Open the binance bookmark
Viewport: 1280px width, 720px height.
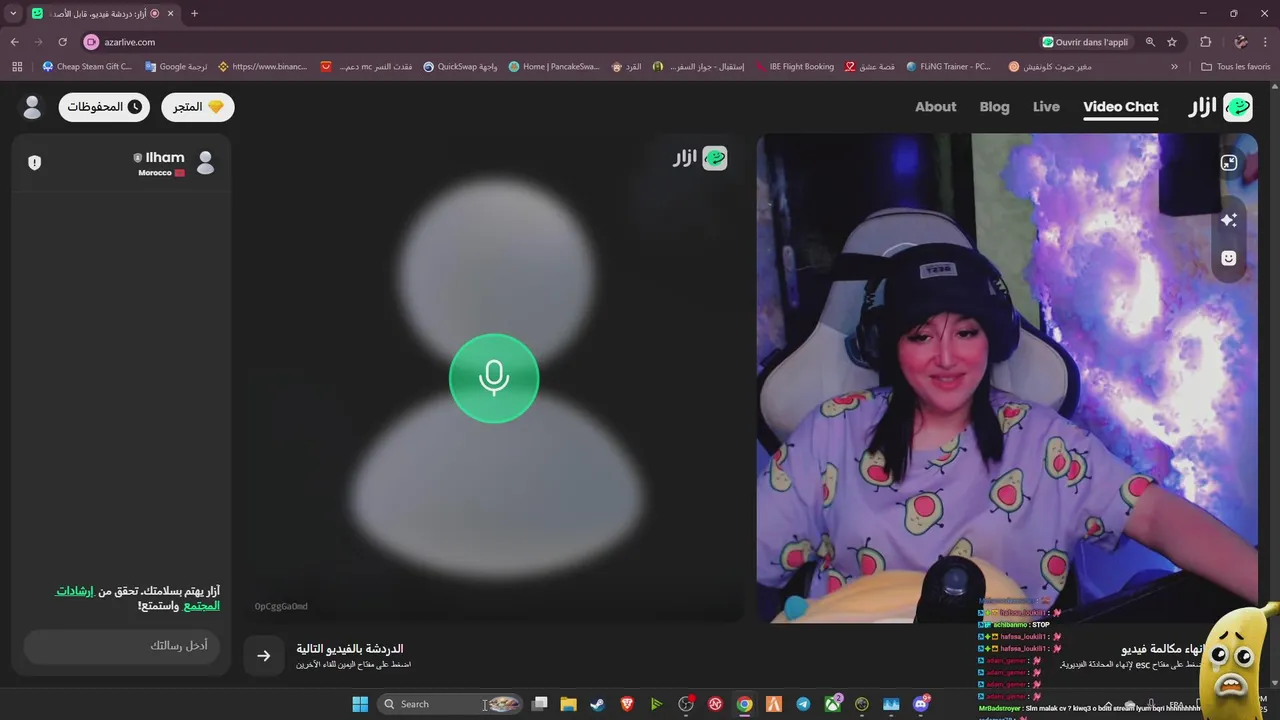click(x=263, y=67)
